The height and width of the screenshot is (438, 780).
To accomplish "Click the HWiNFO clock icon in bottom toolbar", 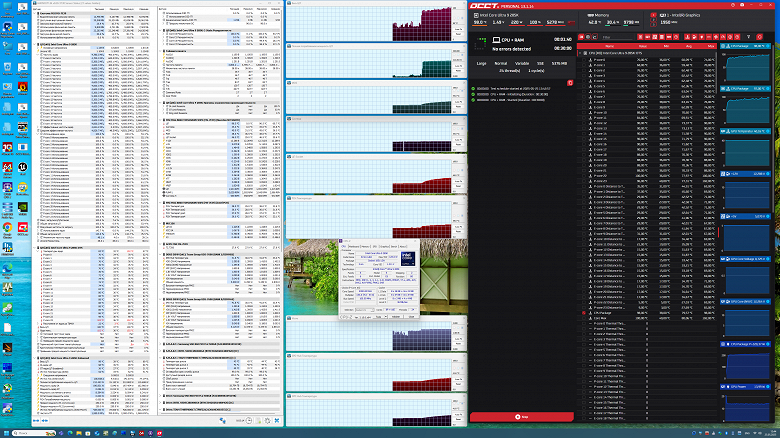I will point(249,421).
